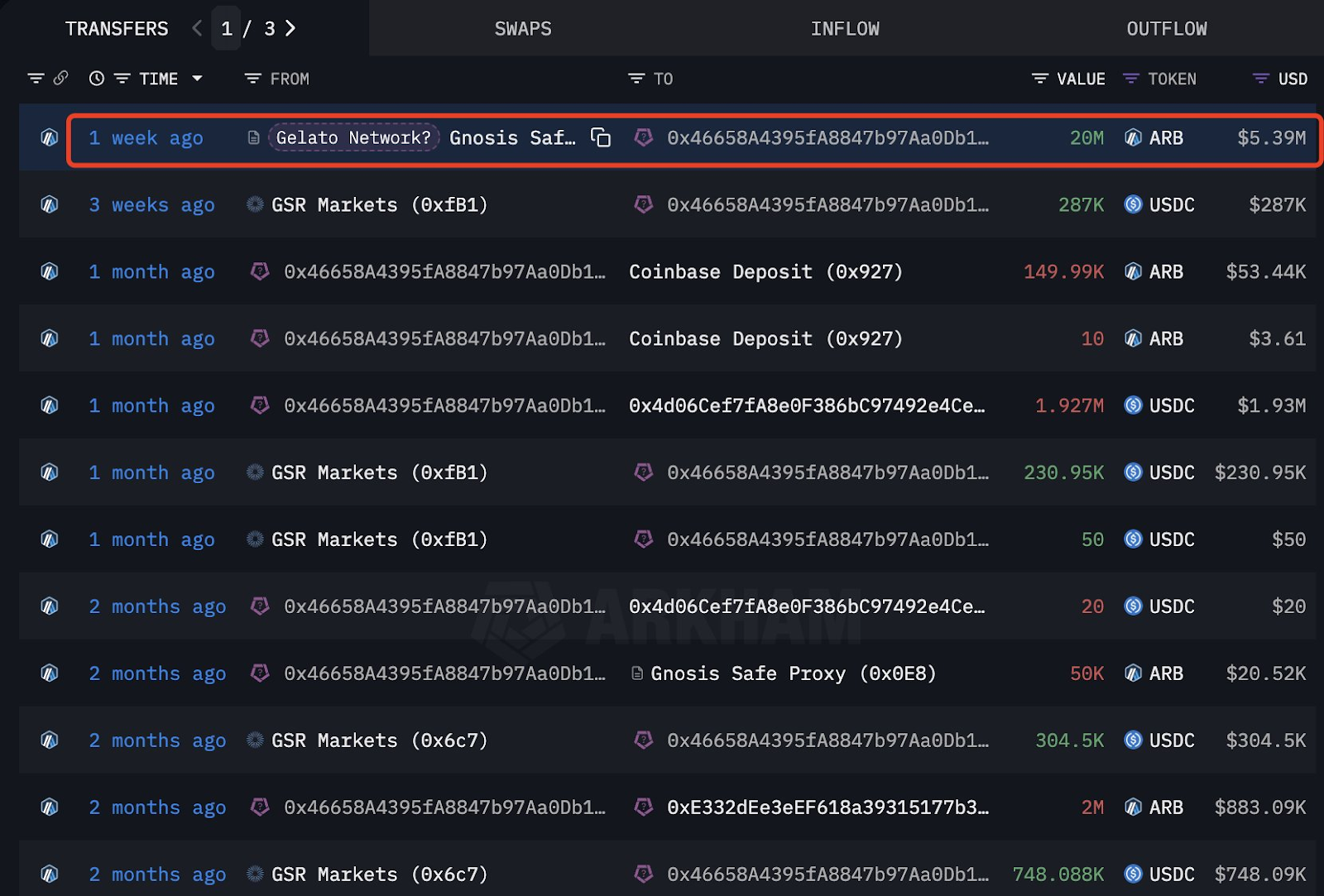Screen dimensions: 1324x896
Task: Click recipient entity icon in 230.95K row
Action: [x=644, y=472]
